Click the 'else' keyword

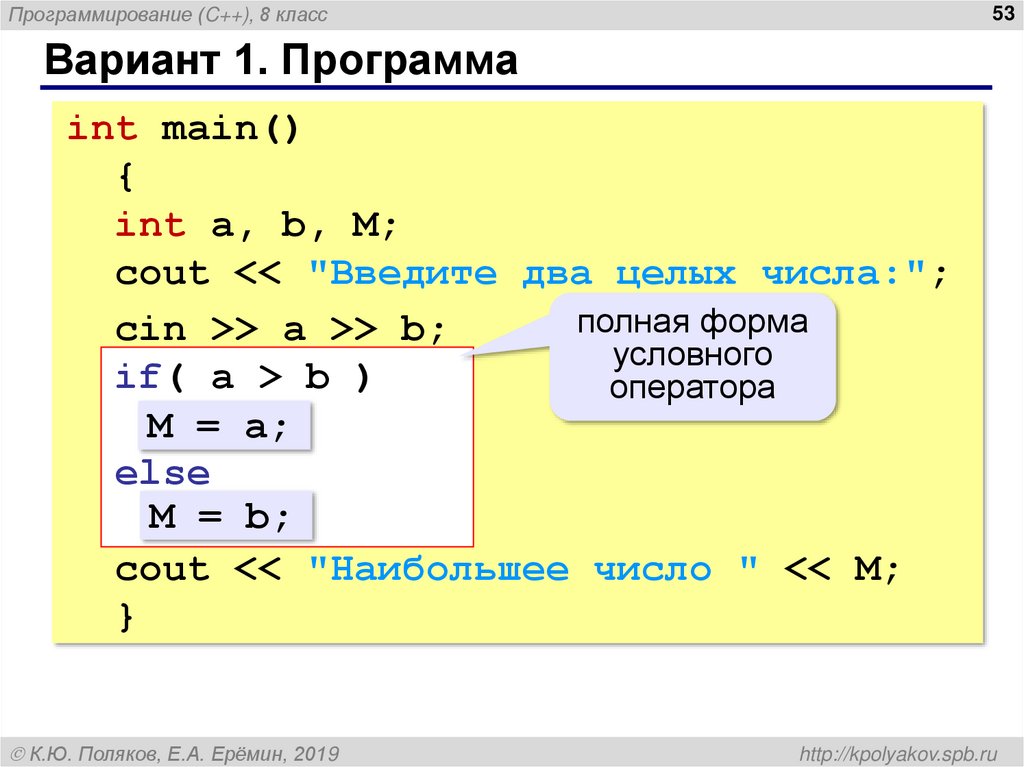[162, 473]
